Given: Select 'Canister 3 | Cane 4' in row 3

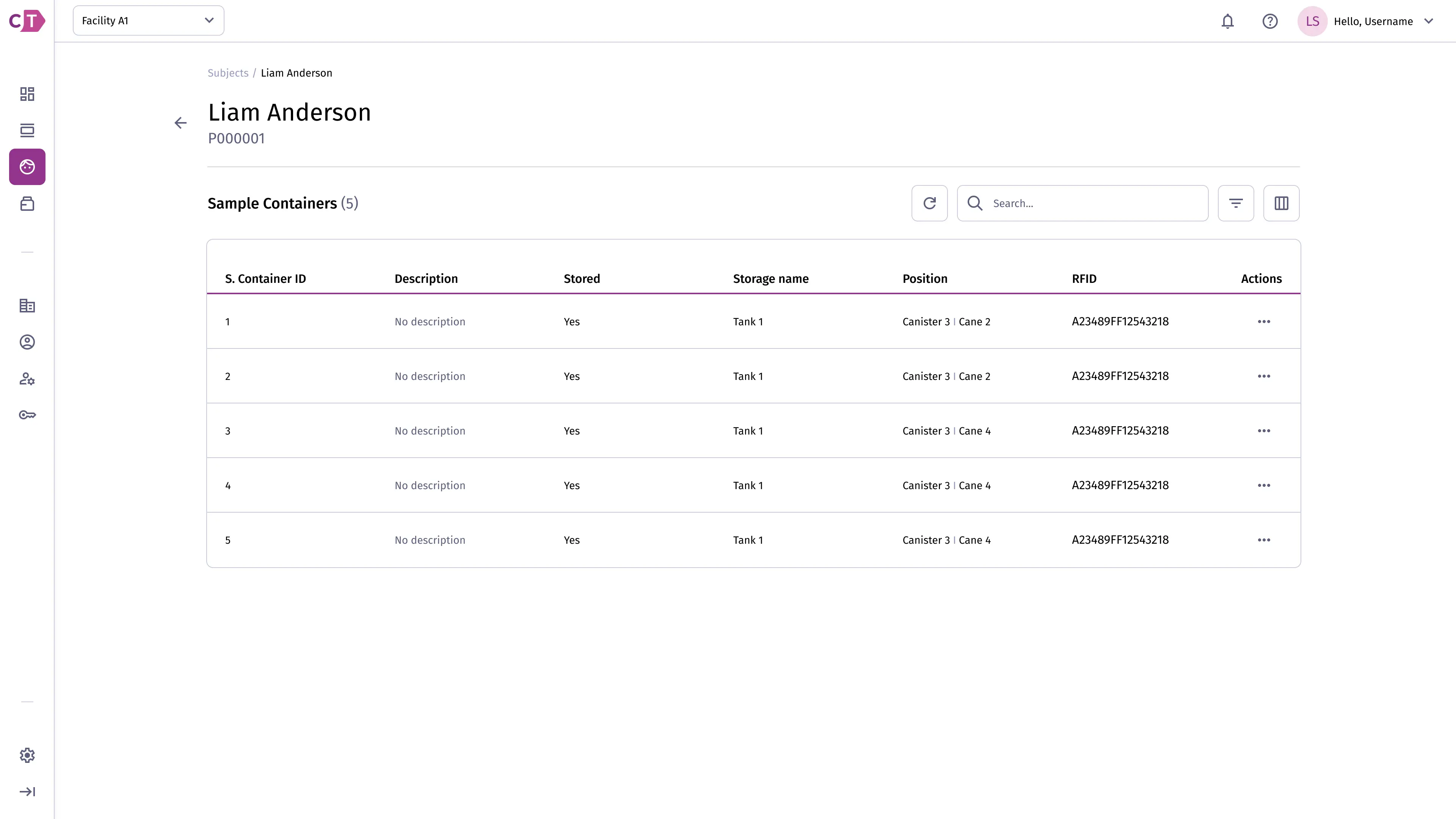Looking at the screenshot, I should (946, 431).
